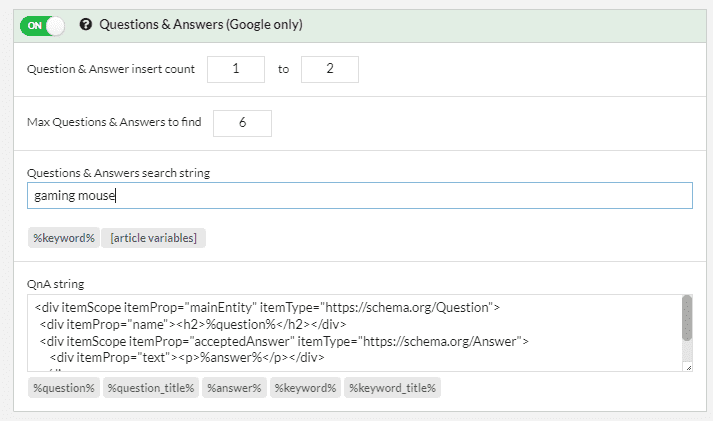The image size is (713, 421).
Task: Click inside the QnA string textarea
Action: coord(355,333)
